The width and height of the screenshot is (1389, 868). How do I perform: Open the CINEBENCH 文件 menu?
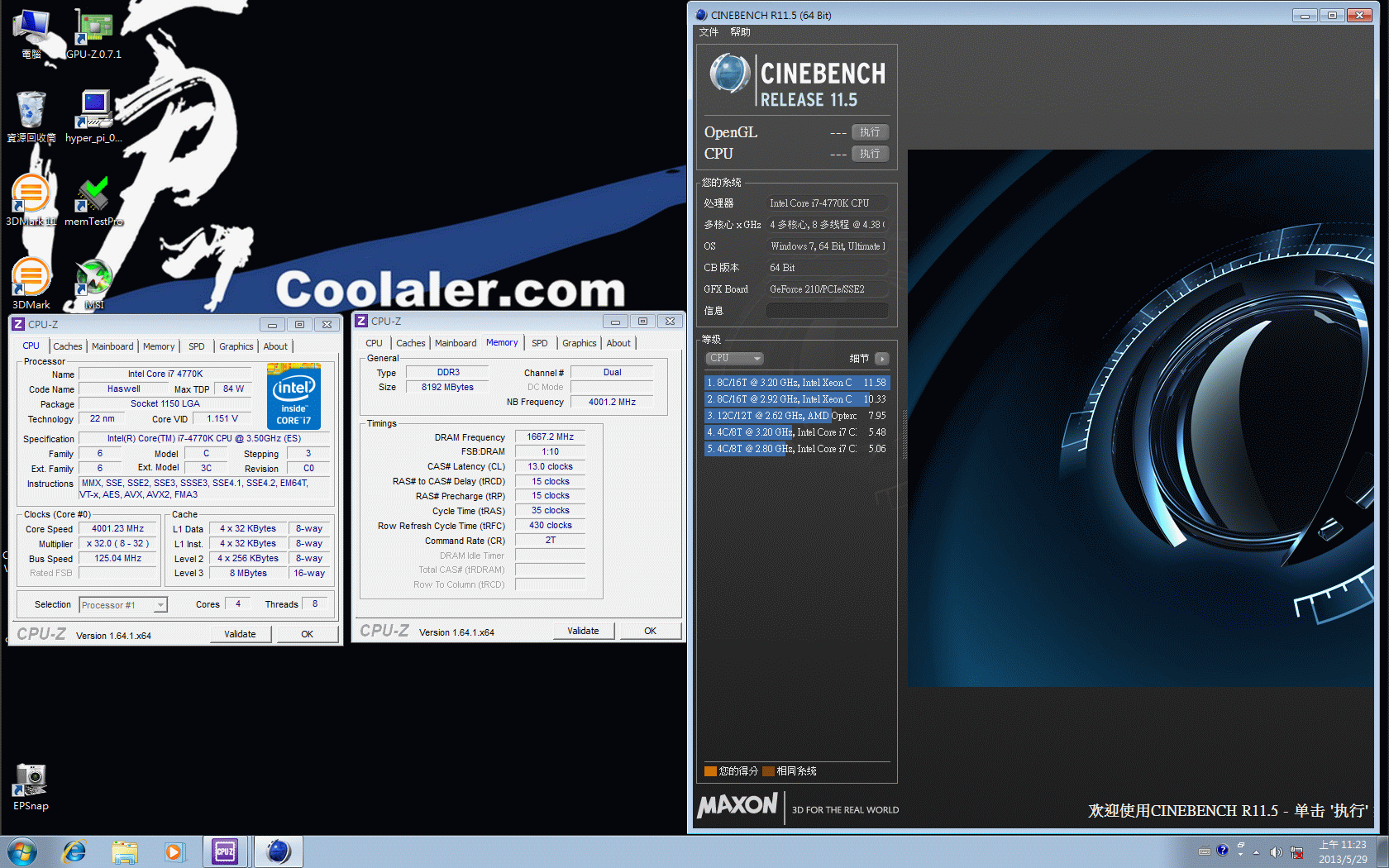pos(709,32)
